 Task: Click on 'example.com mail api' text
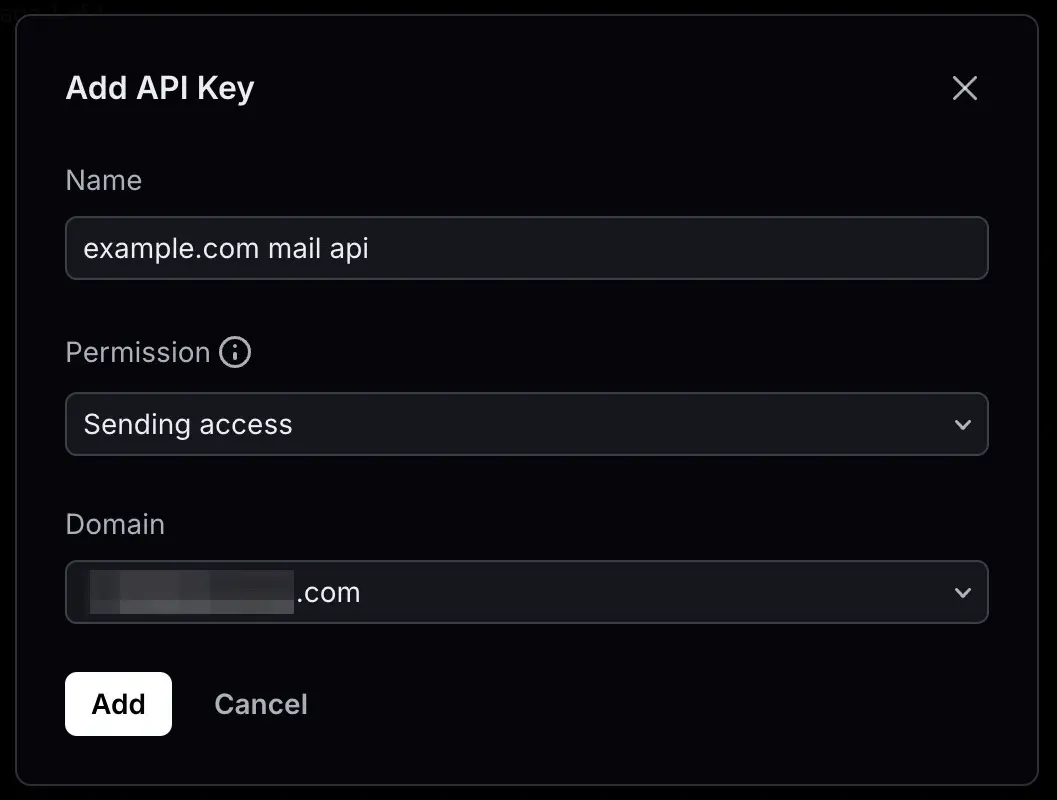[226, 249]
